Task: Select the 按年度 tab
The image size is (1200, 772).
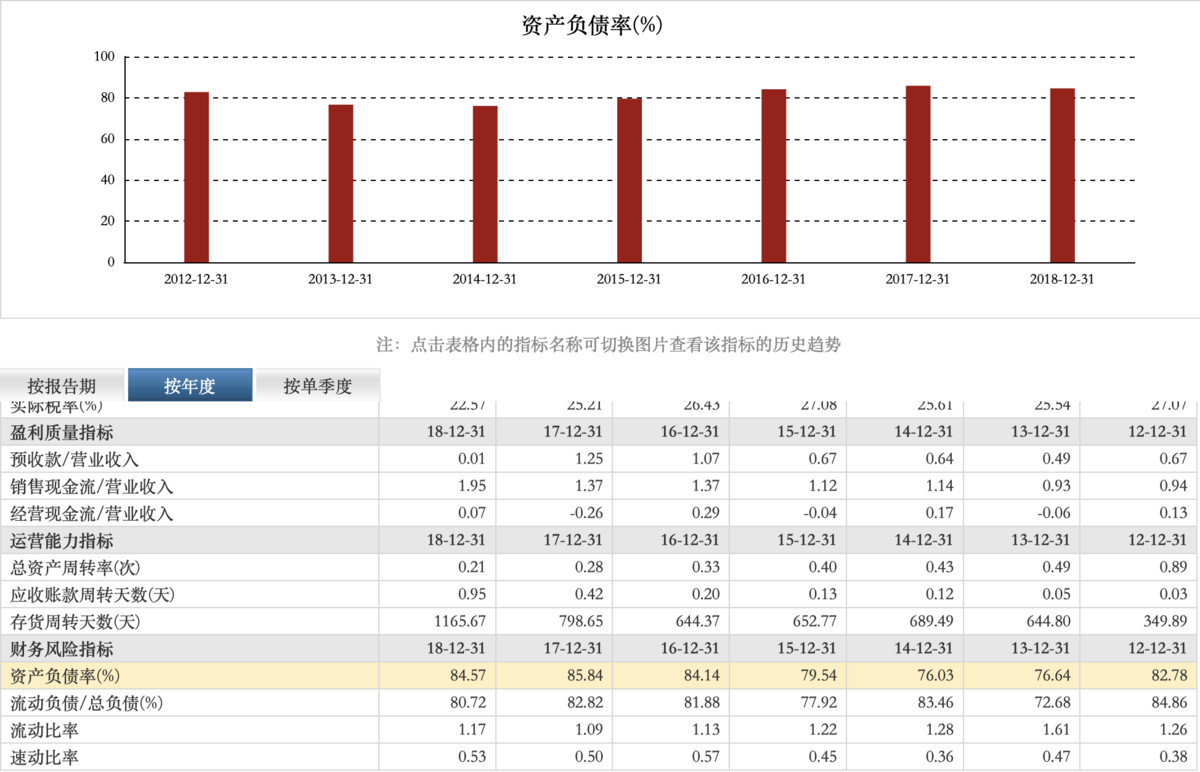Action: pyautogui.click(x=190, y=386)
